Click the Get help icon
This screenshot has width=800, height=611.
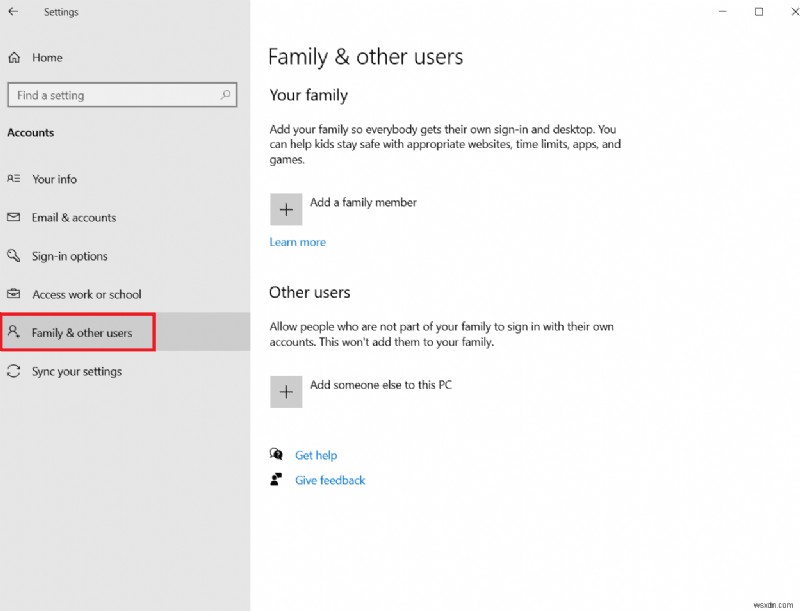276,454
